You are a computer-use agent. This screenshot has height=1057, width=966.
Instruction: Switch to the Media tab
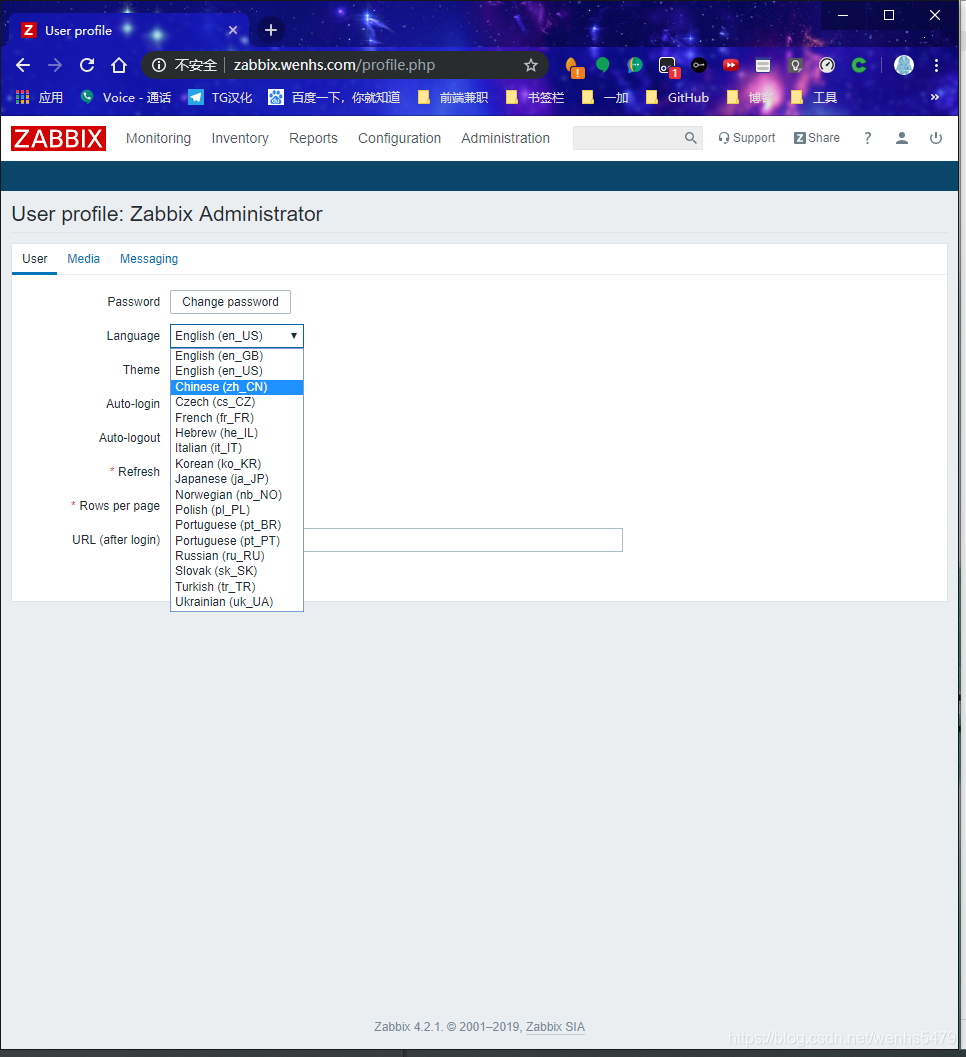[84, 259]
